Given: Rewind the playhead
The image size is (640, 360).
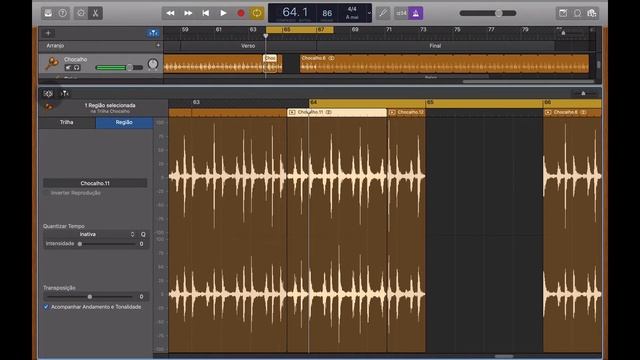Looking at the screenshot, I should [170, 13].
